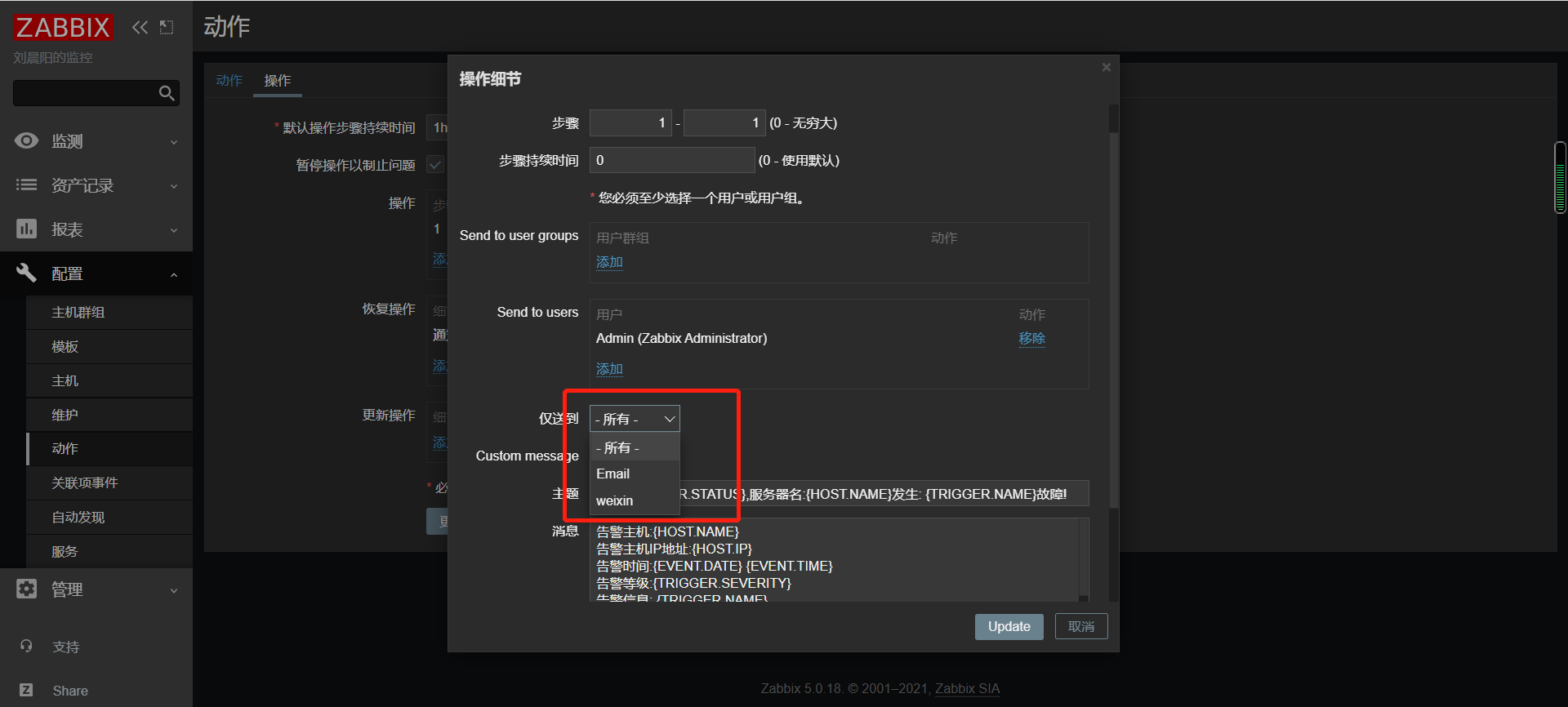Click the ZABBIX logo

click(62, 27)
